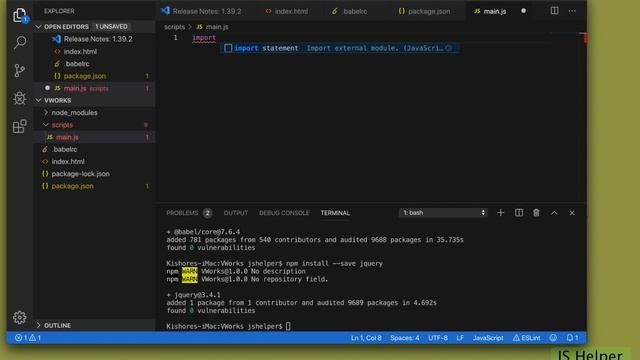Open .babelrc in Open Editors list
Viewport: 640px width, 360px height.
point(95,64)
